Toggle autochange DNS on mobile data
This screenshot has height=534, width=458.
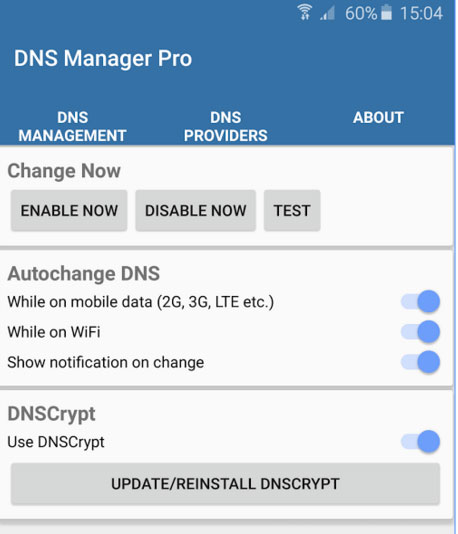[x=420, y=301]
